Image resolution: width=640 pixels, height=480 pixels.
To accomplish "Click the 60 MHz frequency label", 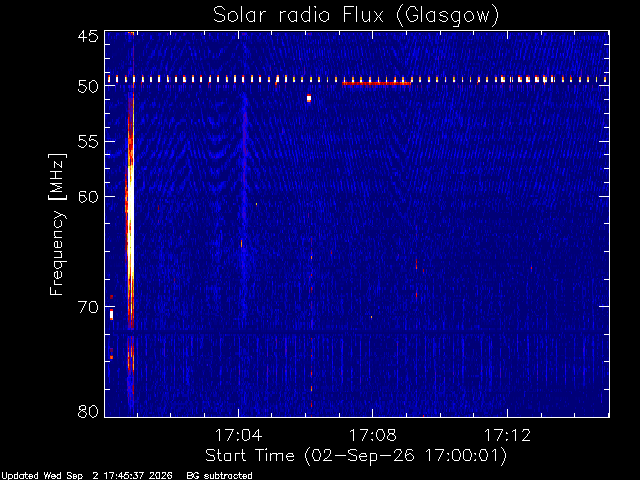I will 88,196.
